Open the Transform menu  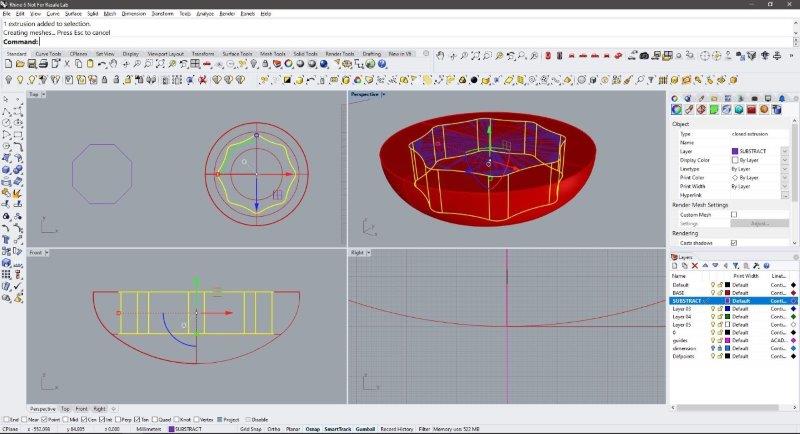coord(163,14)
